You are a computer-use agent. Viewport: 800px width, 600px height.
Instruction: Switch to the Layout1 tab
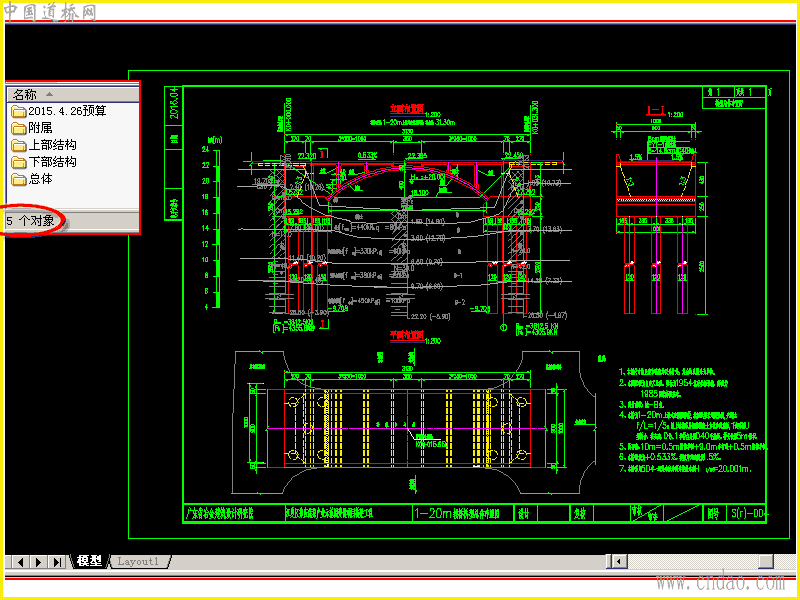pos(138,561)
